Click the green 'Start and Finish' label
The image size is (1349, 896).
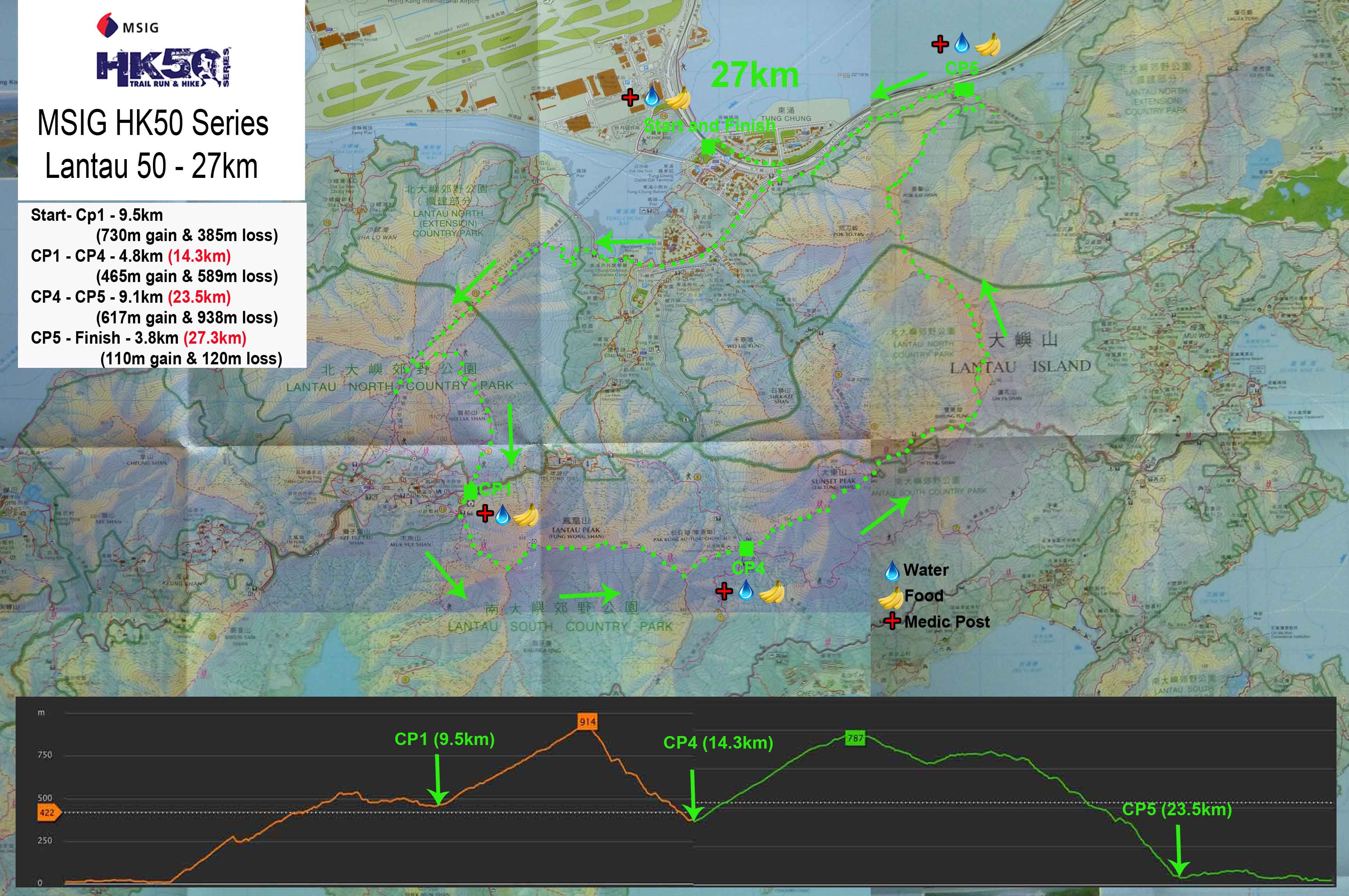pyautogui.click(x=709, y=125)
